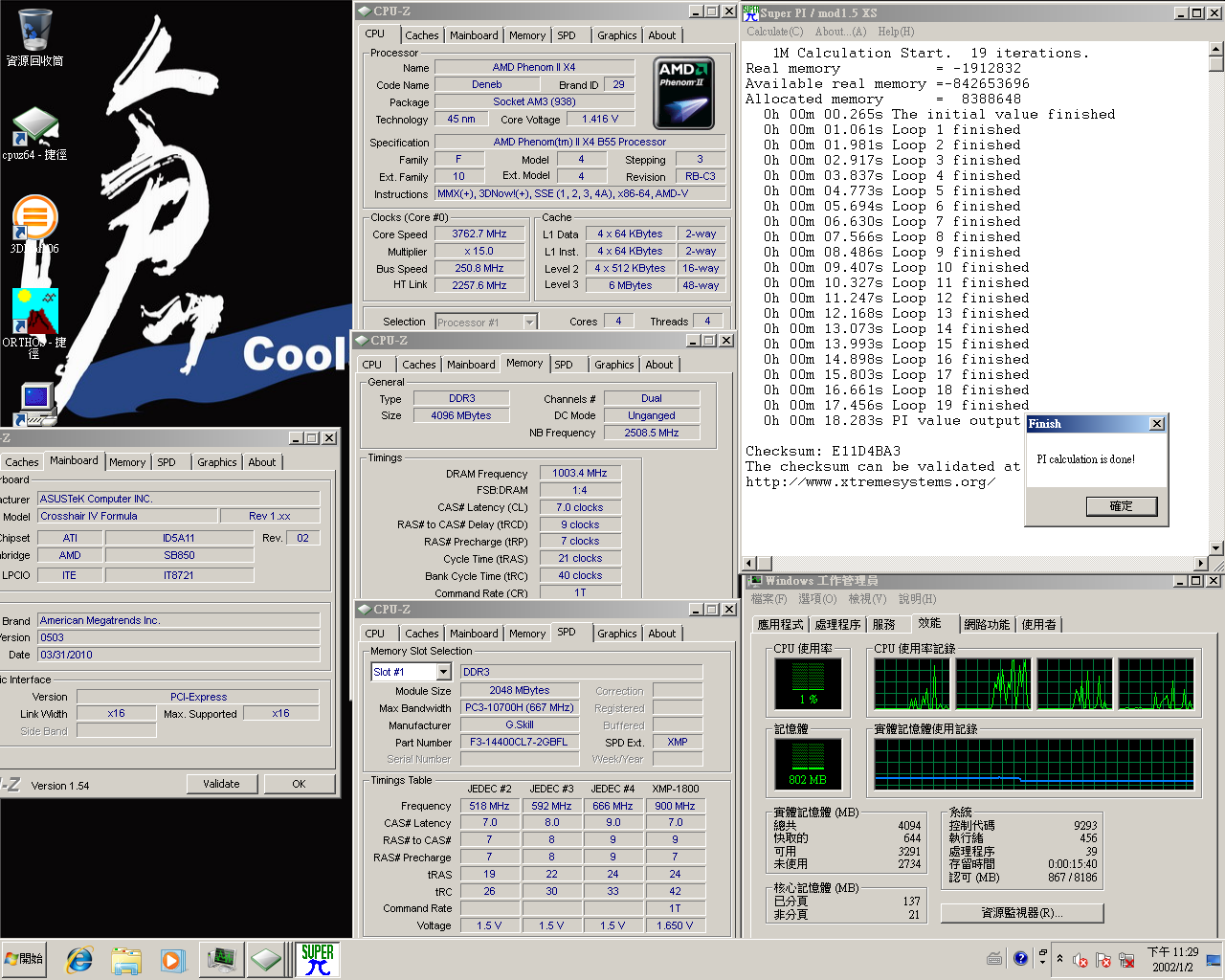Switch to Task Manager via taskbar button
The image size is (1225, 980).
point(221,959)
